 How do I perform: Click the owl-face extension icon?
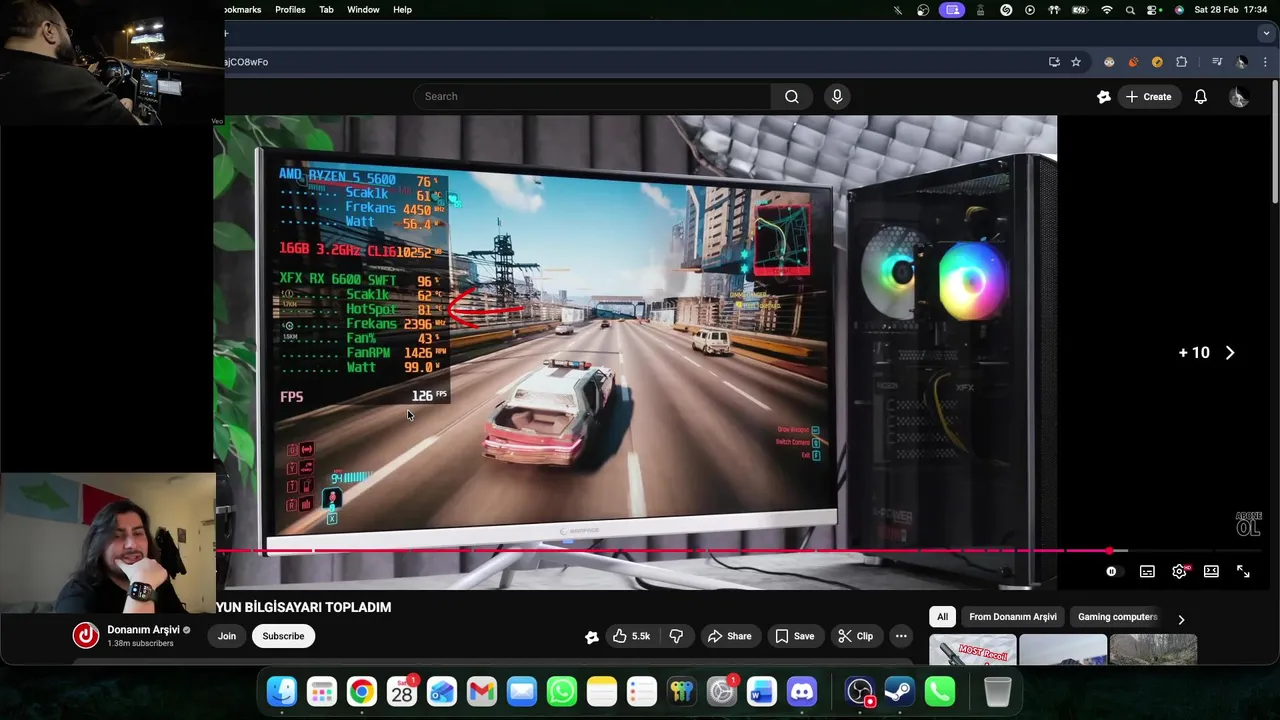point(1109,62)
